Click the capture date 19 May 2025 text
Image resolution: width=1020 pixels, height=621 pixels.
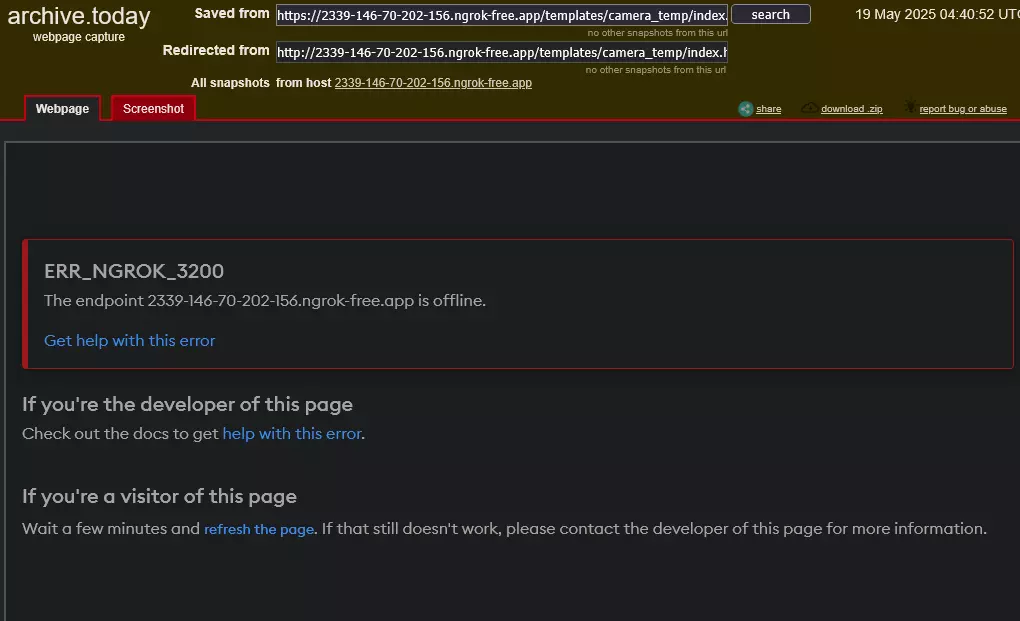click(937, 14)
